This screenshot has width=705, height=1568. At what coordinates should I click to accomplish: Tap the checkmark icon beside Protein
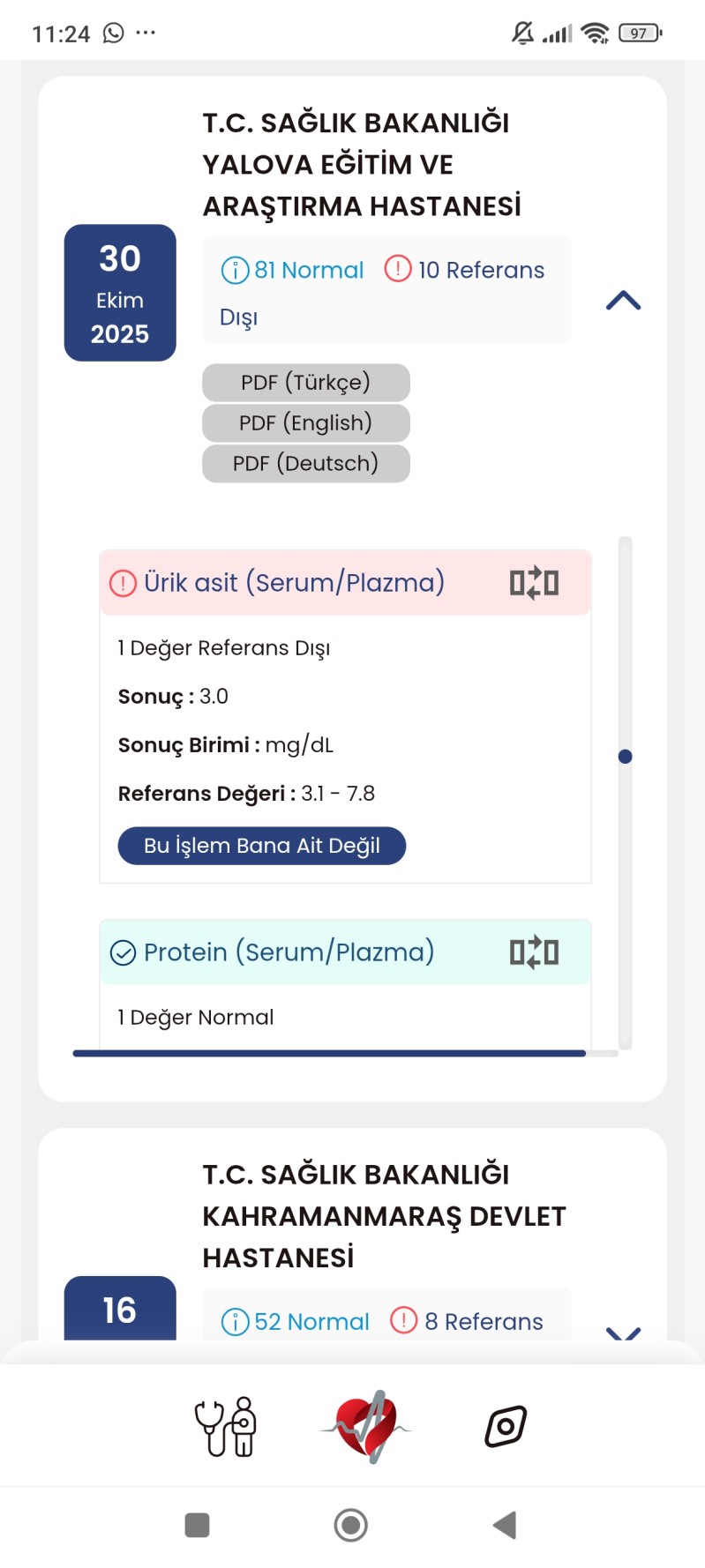click(123, 952)
